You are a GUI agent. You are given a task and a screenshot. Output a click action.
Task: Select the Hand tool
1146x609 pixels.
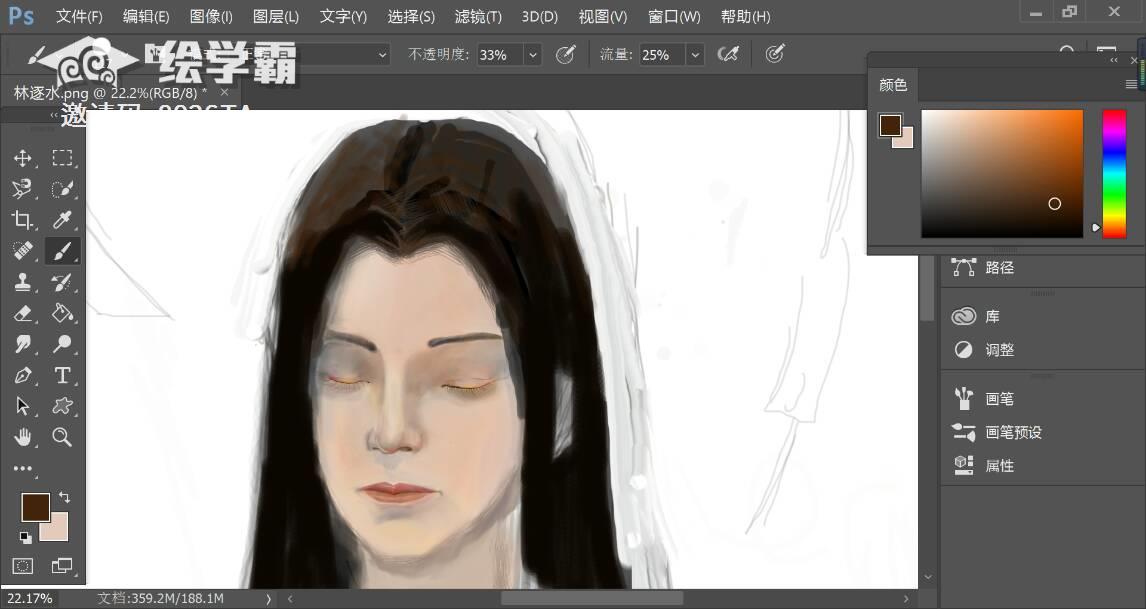pyautogui.click(x=23, y=437)
